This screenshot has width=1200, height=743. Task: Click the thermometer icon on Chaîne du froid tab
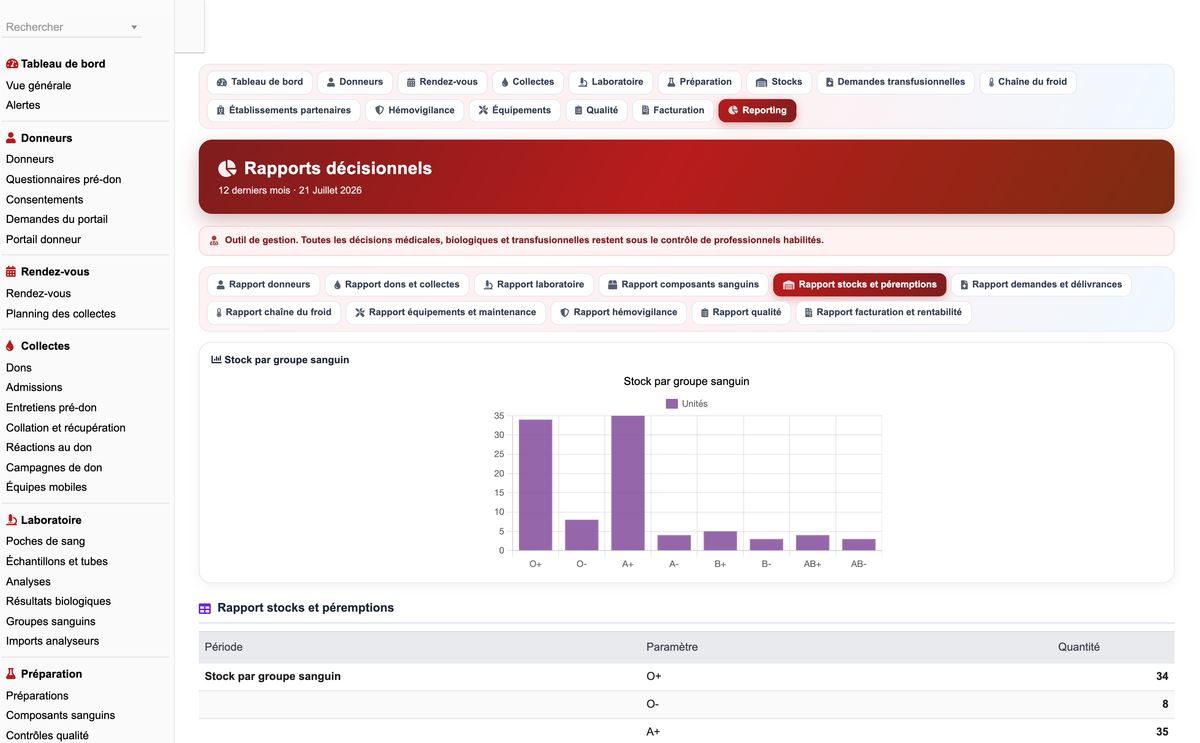[x=991, y=82]
